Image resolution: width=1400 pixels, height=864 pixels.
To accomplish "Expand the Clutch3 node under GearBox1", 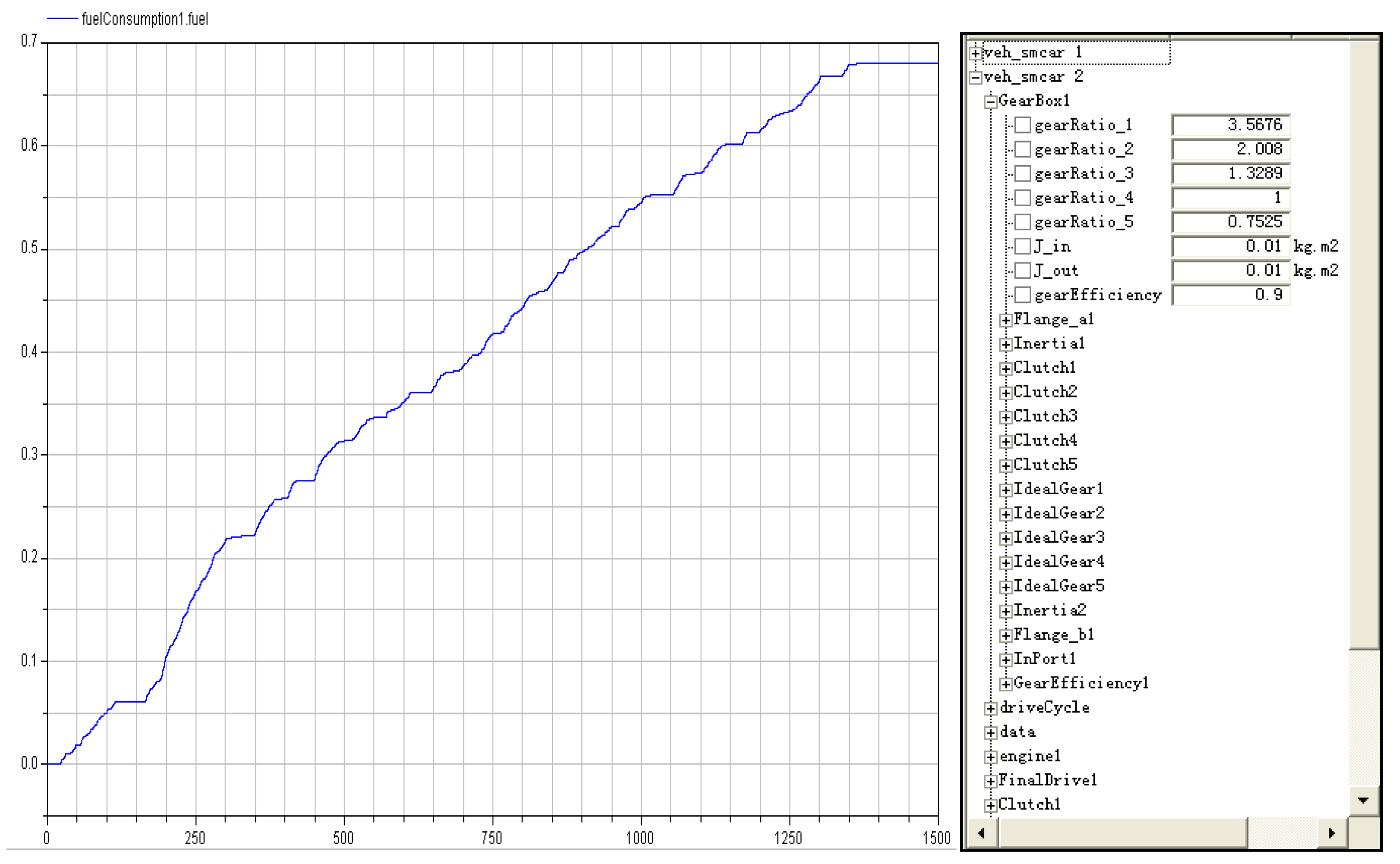I will click(x=1005, y=417).
